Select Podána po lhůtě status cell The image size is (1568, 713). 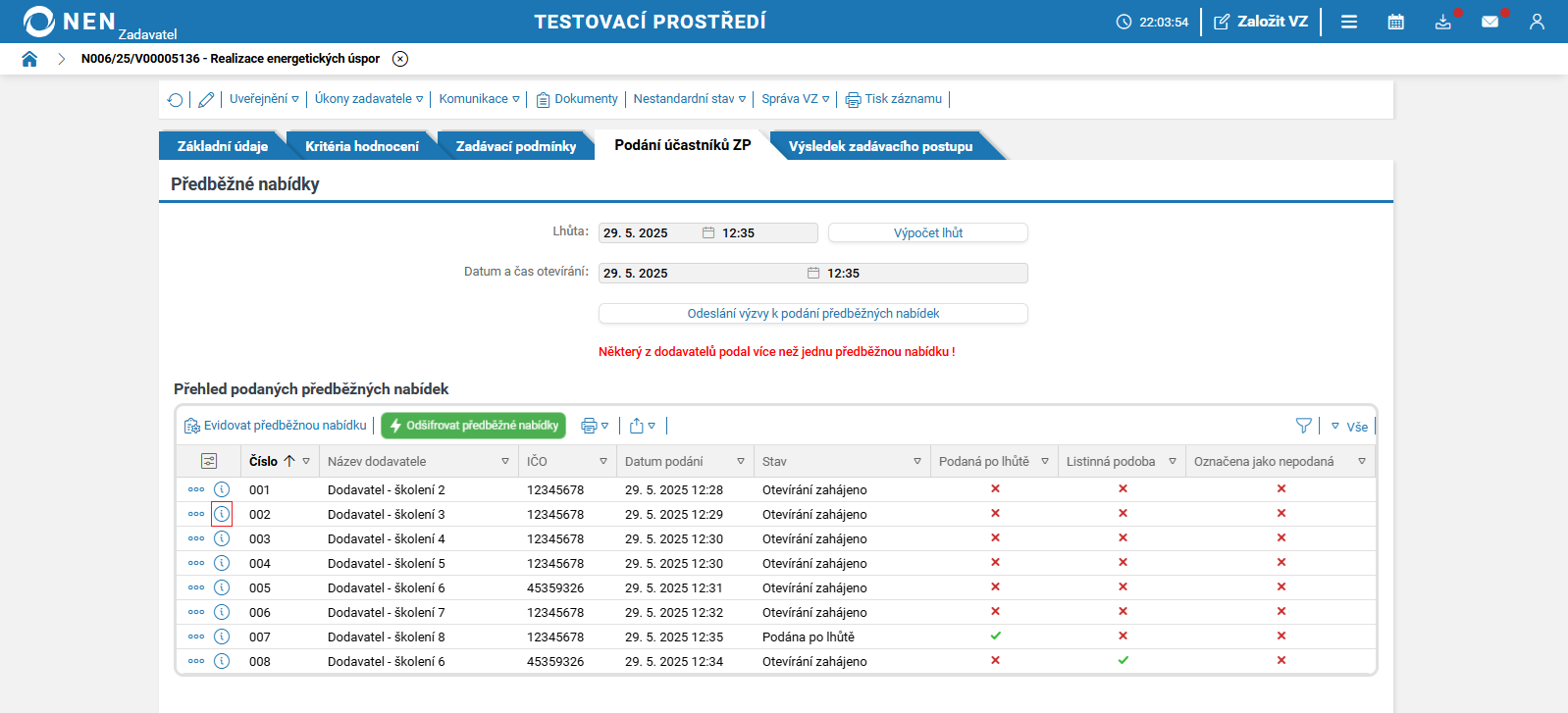[x=809, y=637]
